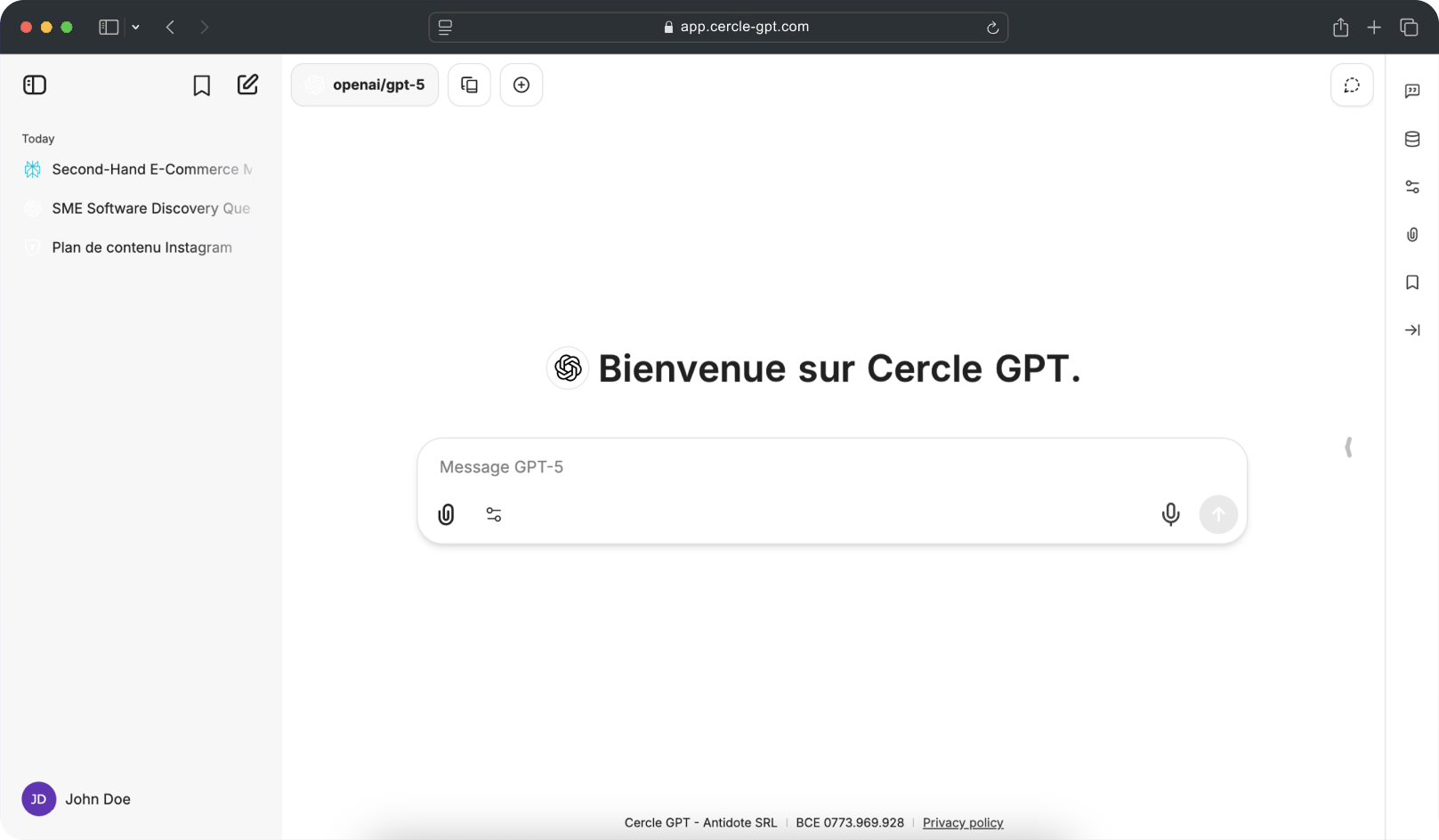Focus the Message GPT-5 input field
The width and height of the screenshot is (1439, 840).
pyautogui.click(x=832, y=467)
